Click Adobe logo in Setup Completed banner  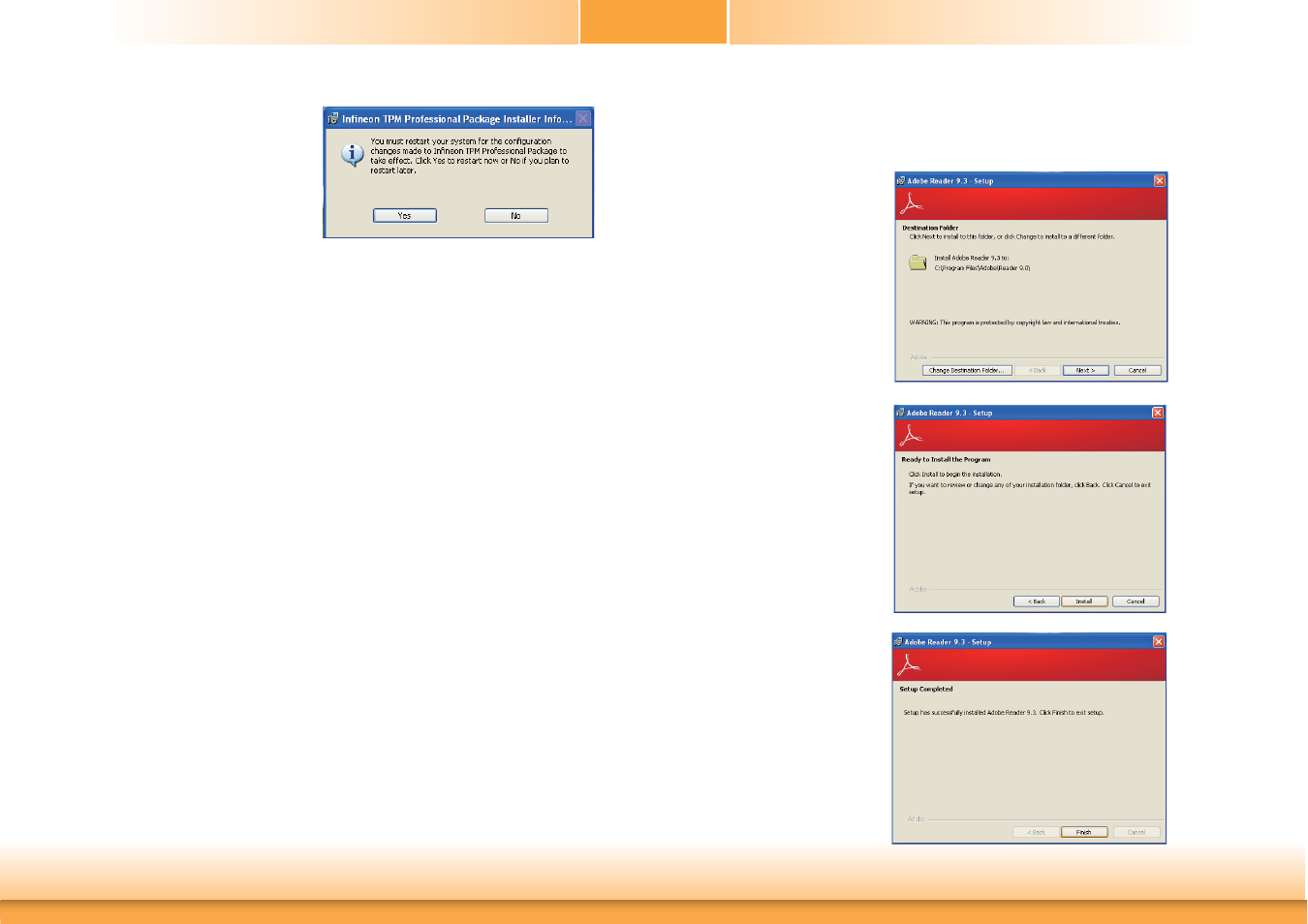(x=908, y=664)
